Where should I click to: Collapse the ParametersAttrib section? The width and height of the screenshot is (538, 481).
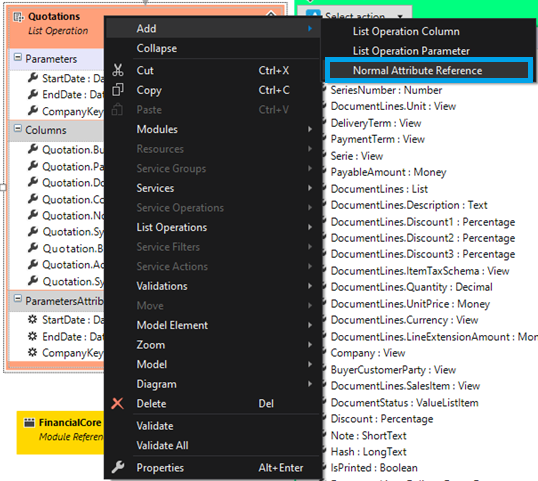17,298
